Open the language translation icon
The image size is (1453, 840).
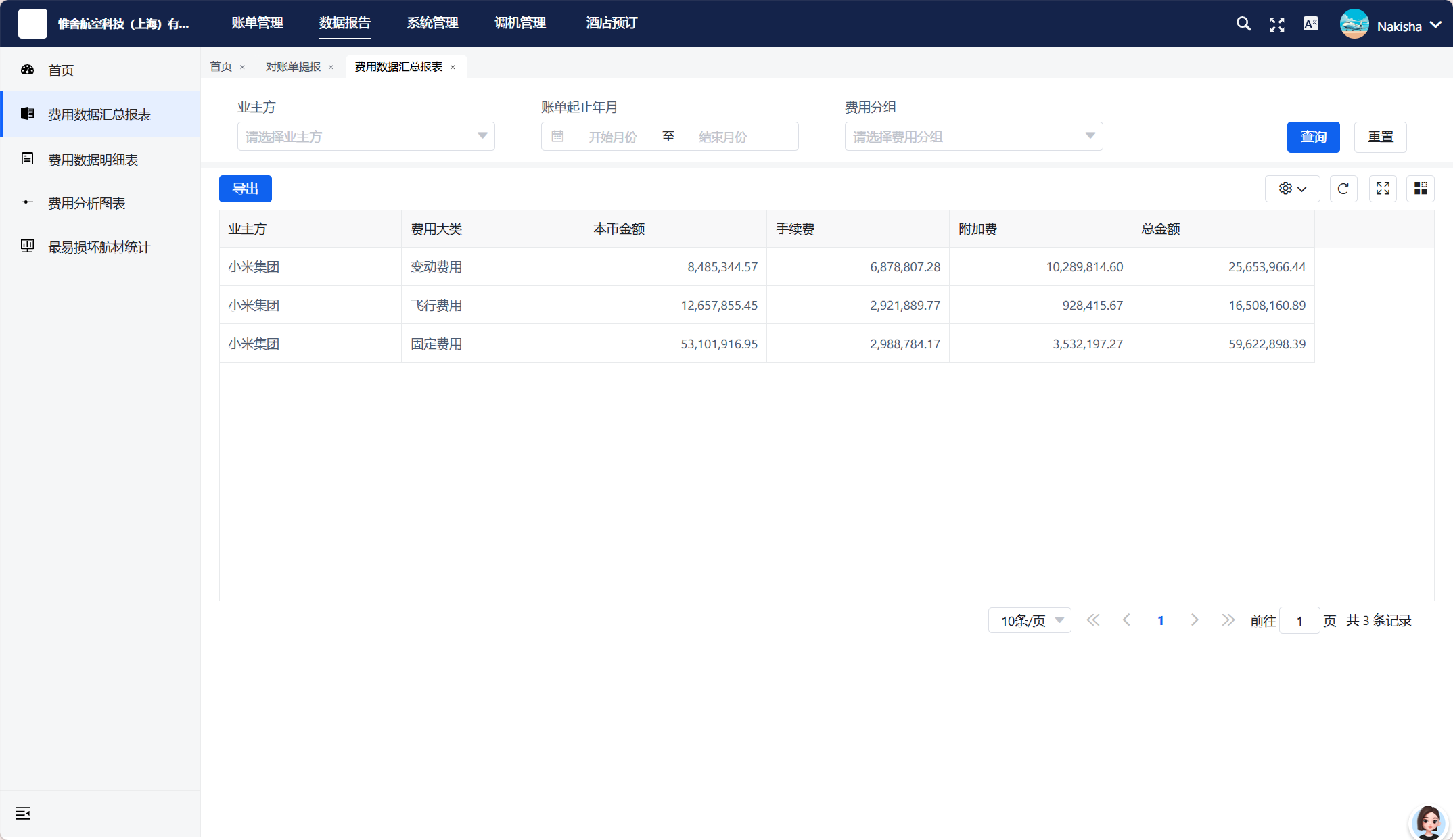coord(1311,24)
